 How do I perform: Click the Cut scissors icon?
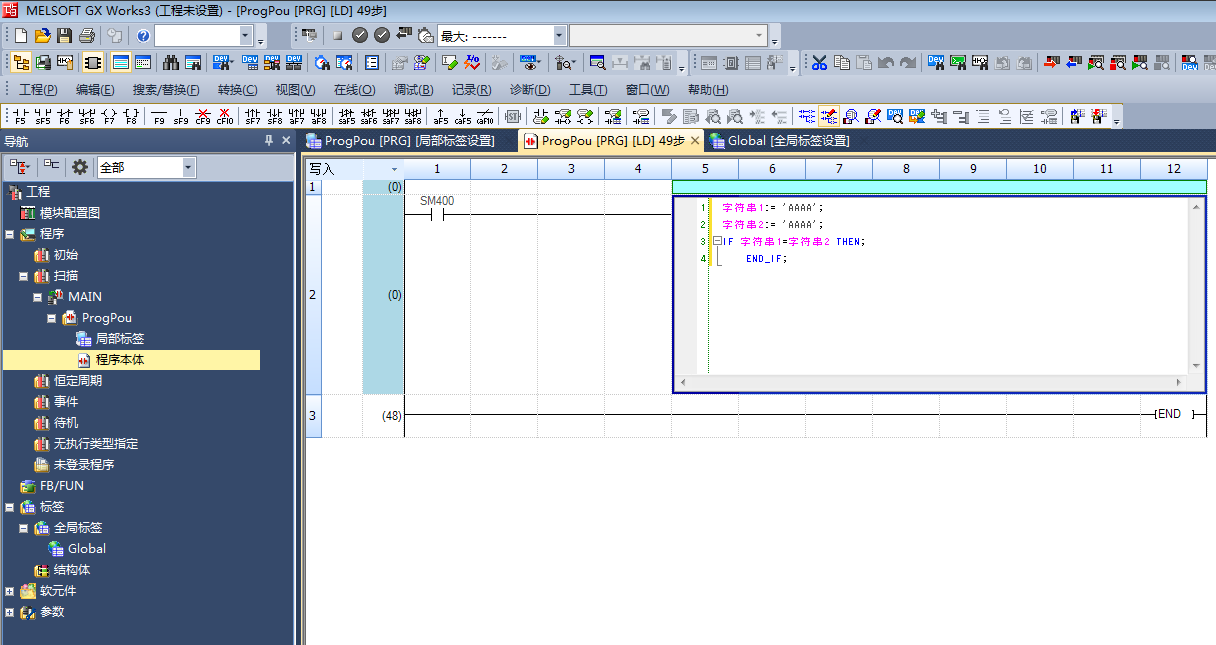(x=819, y=63)
